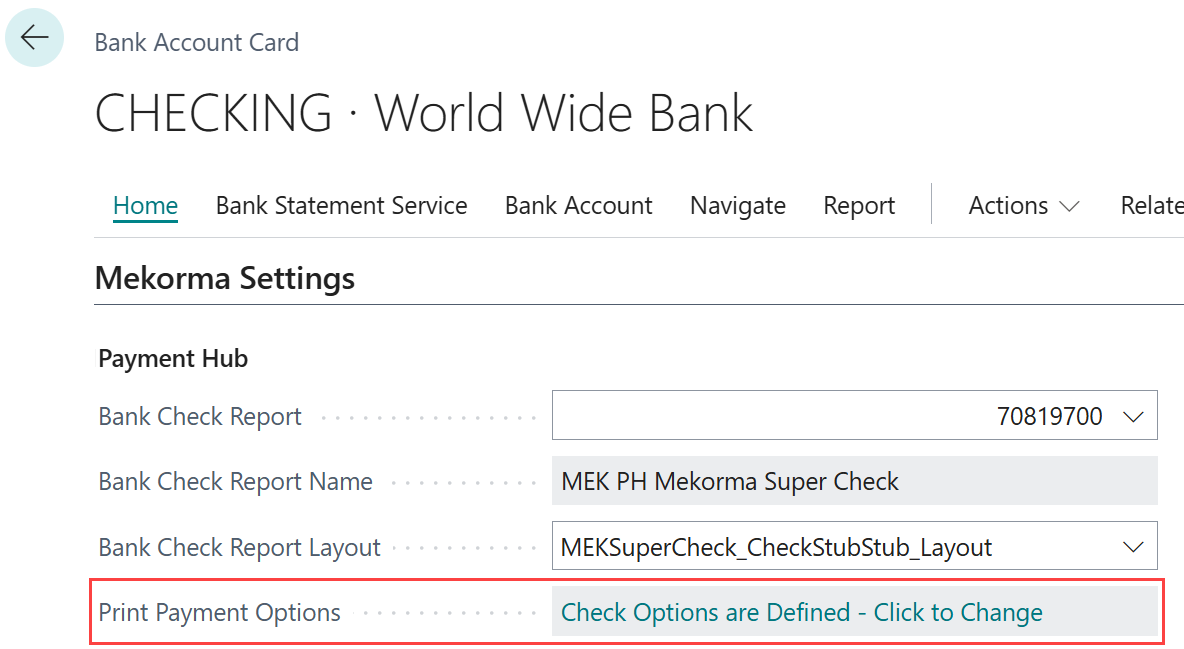Open the Bank Check Report dropdown

1133,415
